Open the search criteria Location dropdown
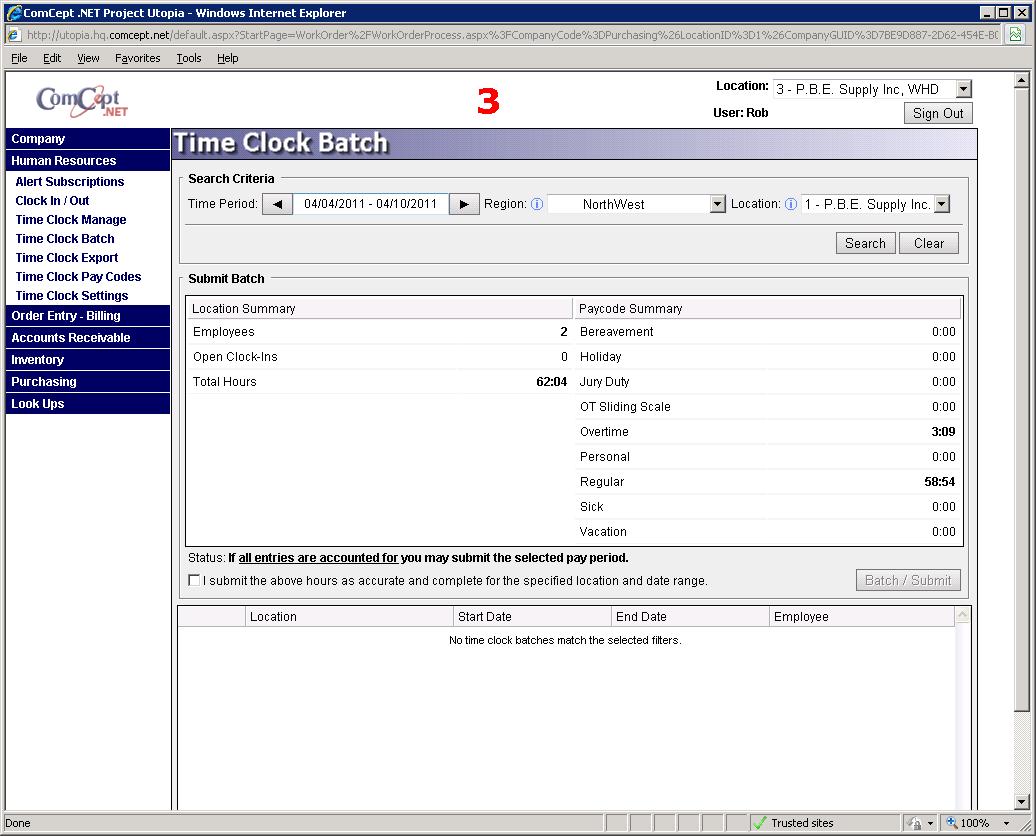1036x836 pixels. point(941,204)
